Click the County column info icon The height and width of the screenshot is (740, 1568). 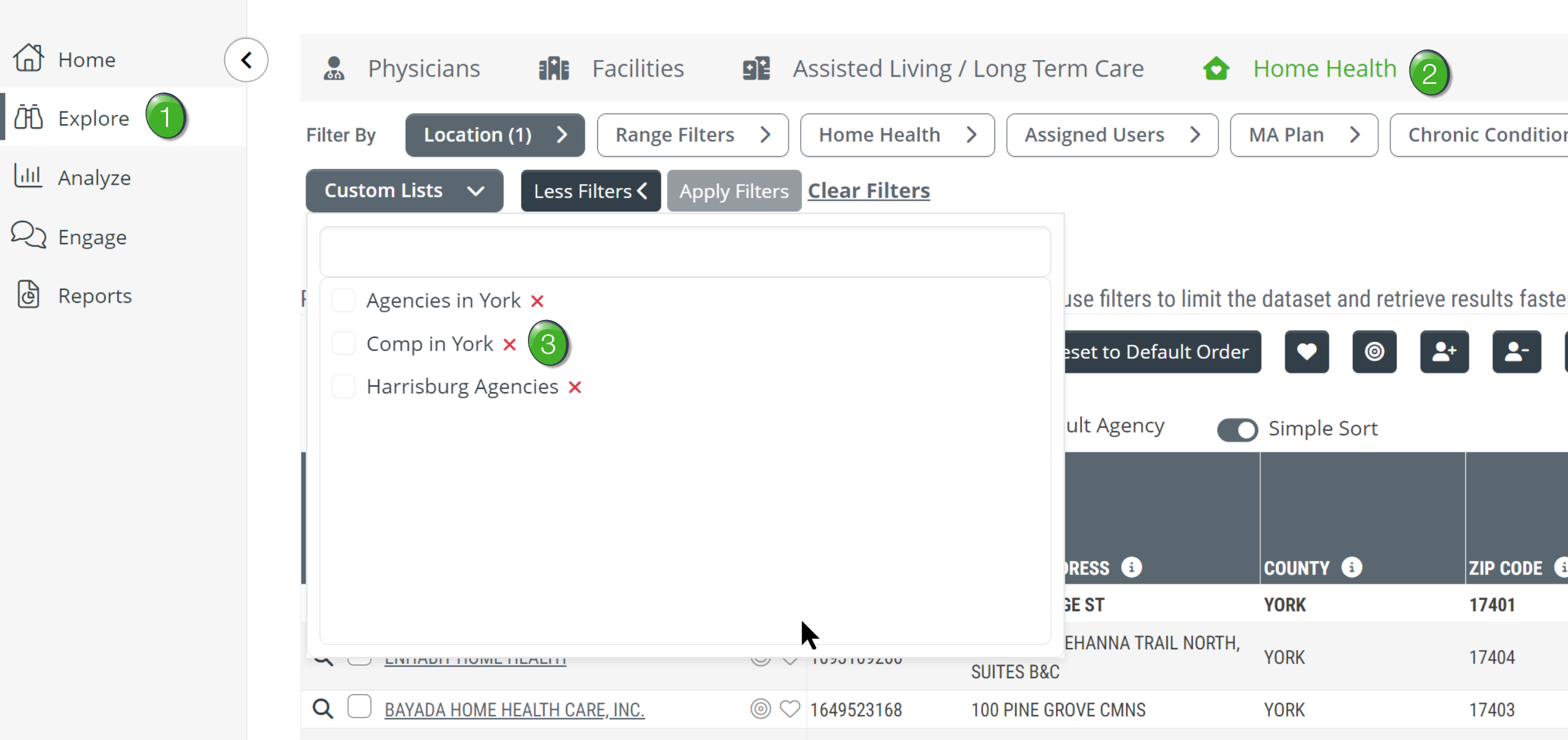(1351, 567)
